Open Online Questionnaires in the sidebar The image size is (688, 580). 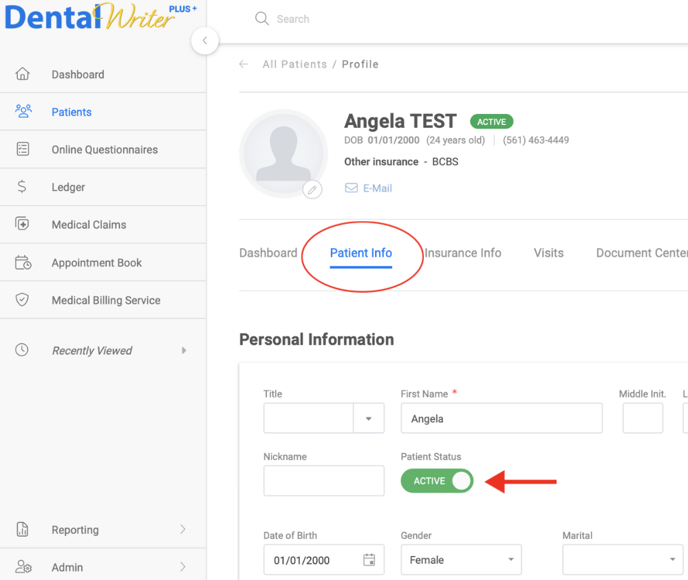103,149
